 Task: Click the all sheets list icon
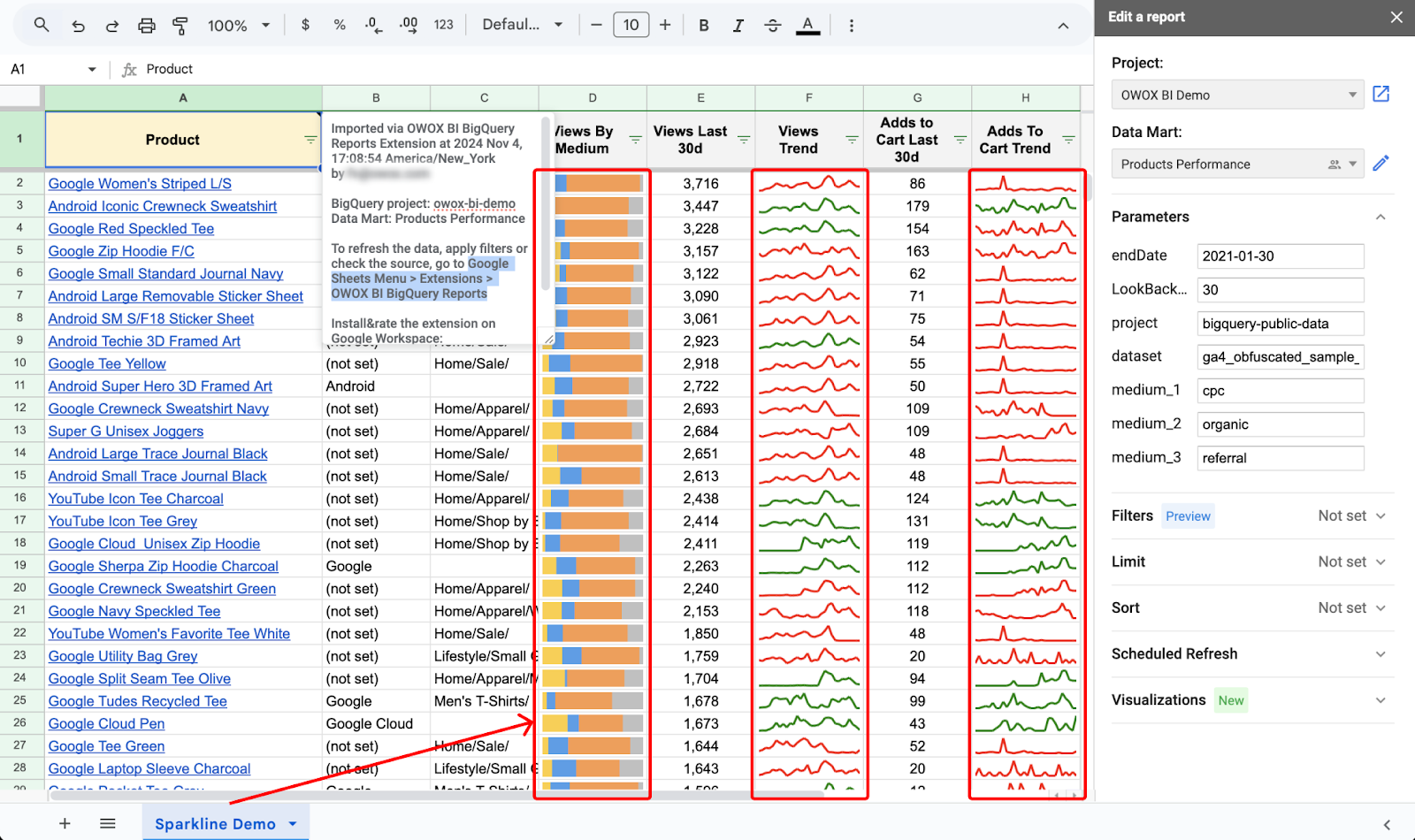108,823
